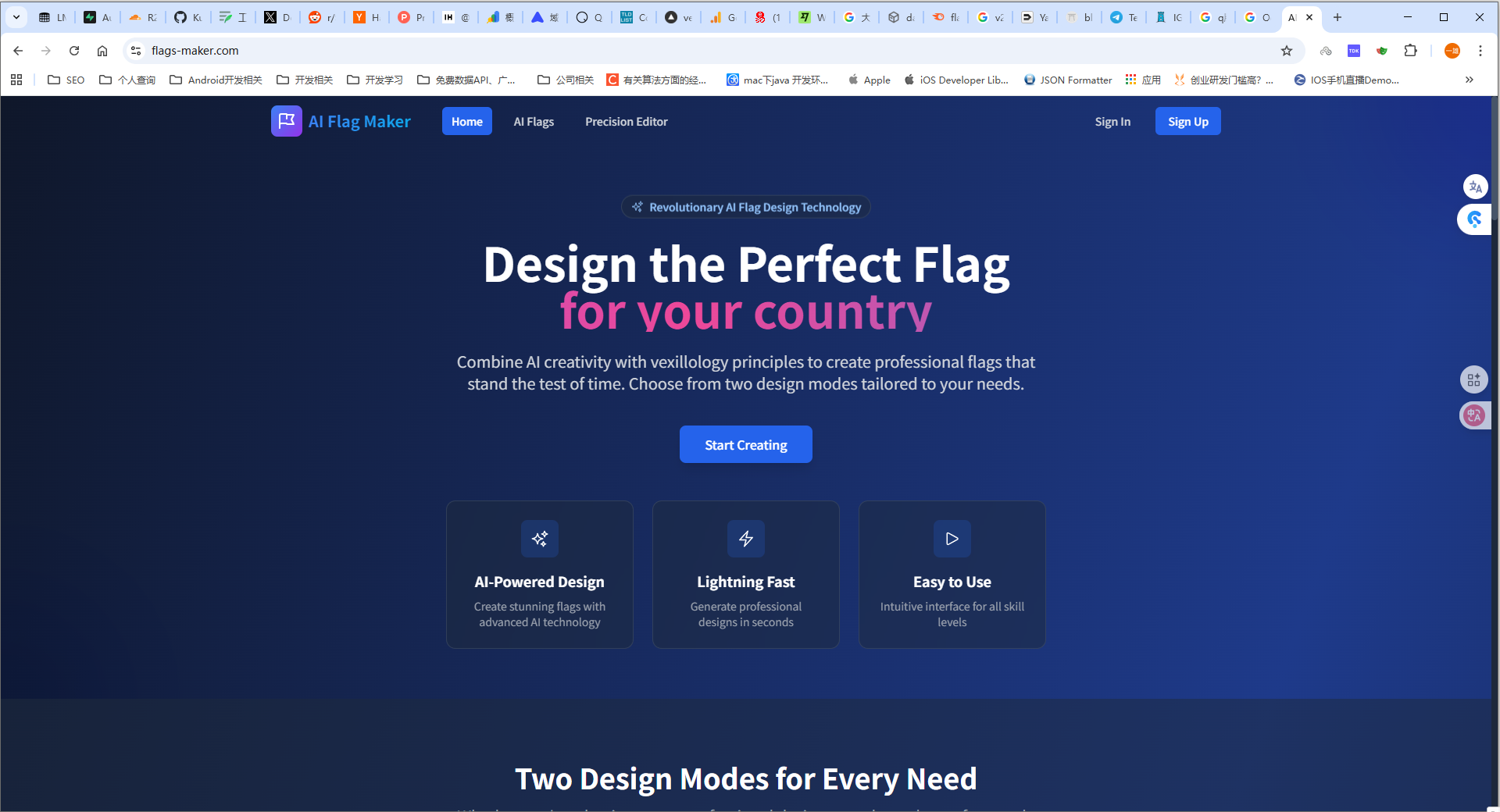This screenshot has height=812, width=1500.
Task: Switch to the AI Flags menu item
Action: click(534, 121)
